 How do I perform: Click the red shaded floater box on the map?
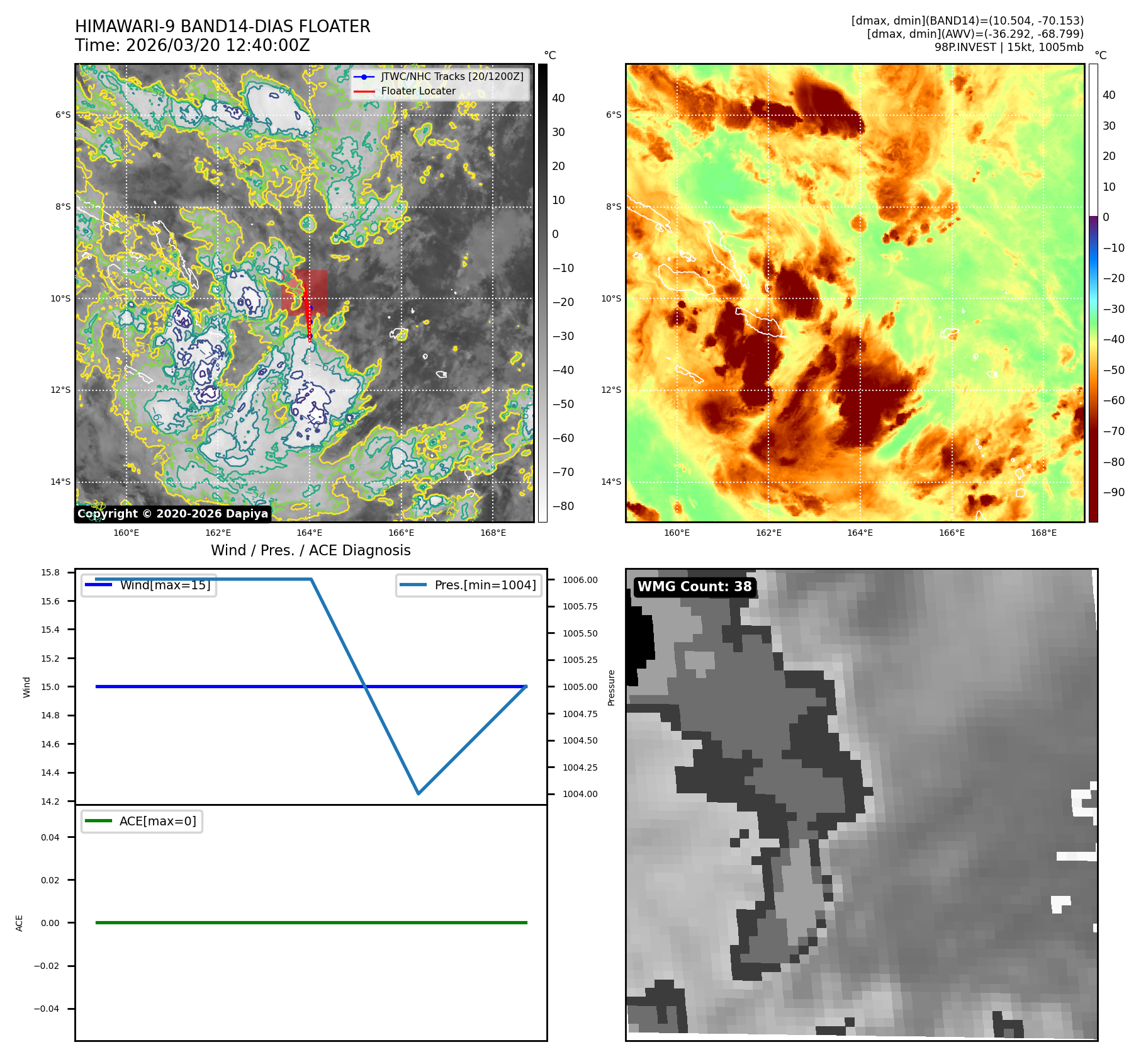coord(305,291)
